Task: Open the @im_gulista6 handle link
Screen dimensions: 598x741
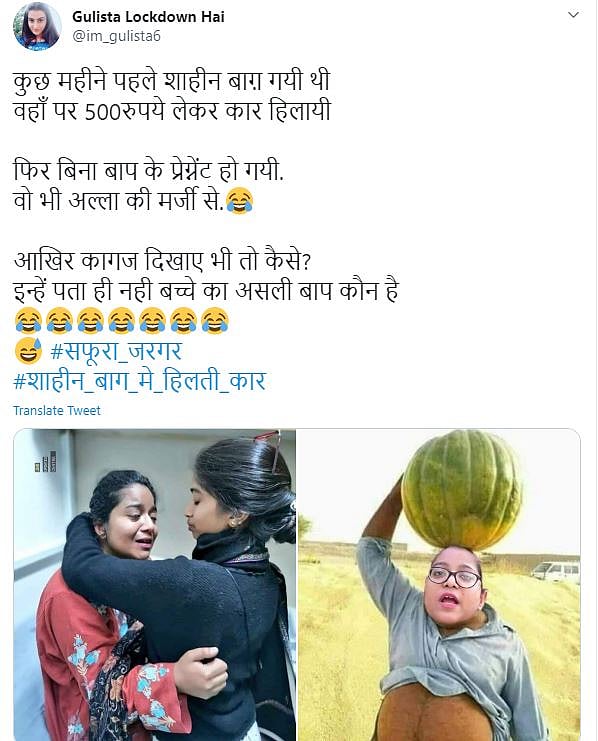Action: pyautogui.click(x=116, y=36)
